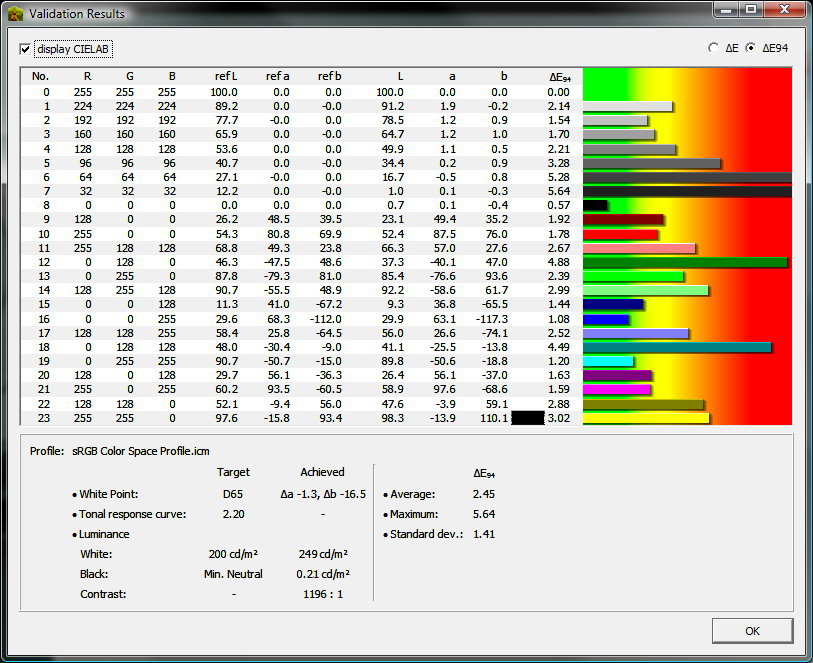
Task: Click the dark green bar in row 12
Action: tap(685, 263)
